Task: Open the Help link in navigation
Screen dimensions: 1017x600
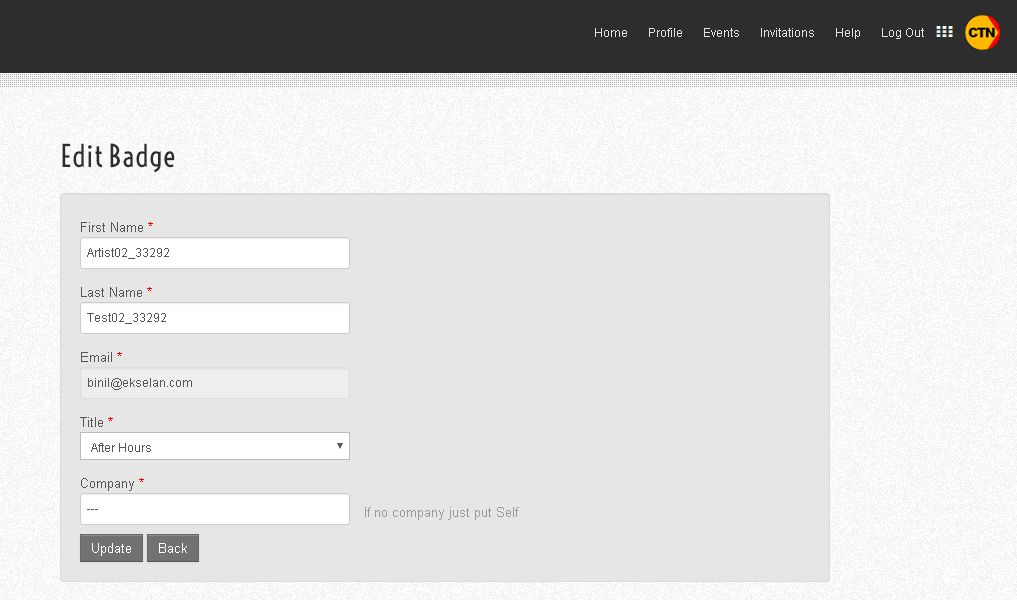Action: click(847, 33)
